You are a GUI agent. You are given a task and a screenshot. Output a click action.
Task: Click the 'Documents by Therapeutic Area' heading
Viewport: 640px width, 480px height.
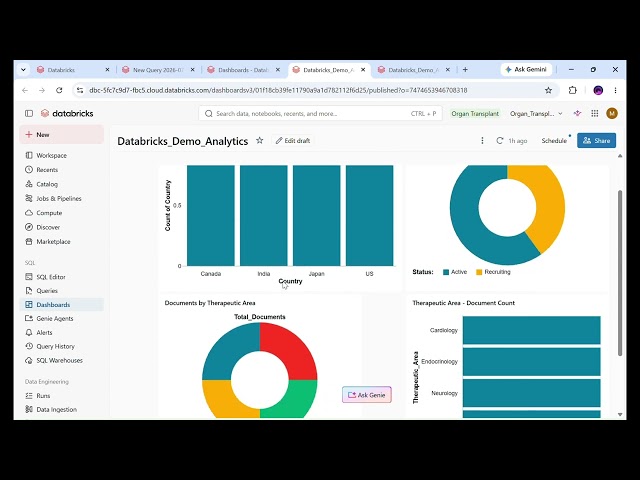pos(210,303)
